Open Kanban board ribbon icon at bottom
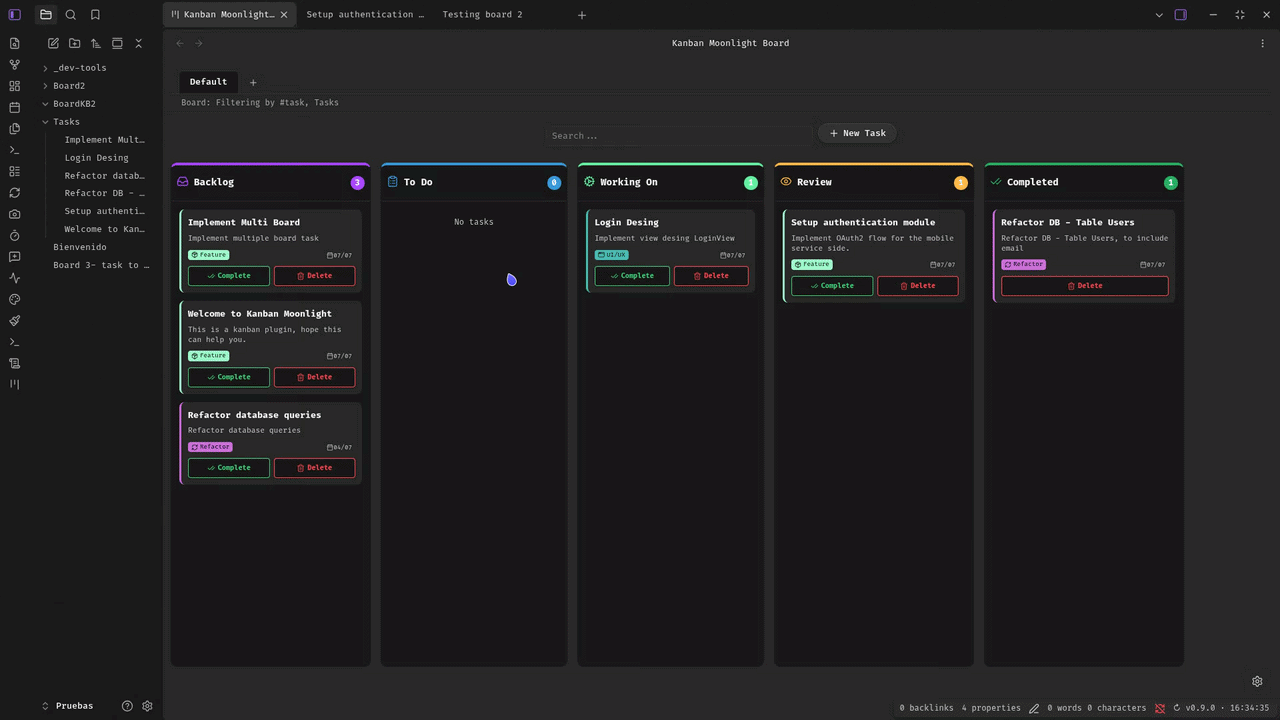Image resolution: width=1280 pixels, height=720 pixels. [x=14, y=384]
